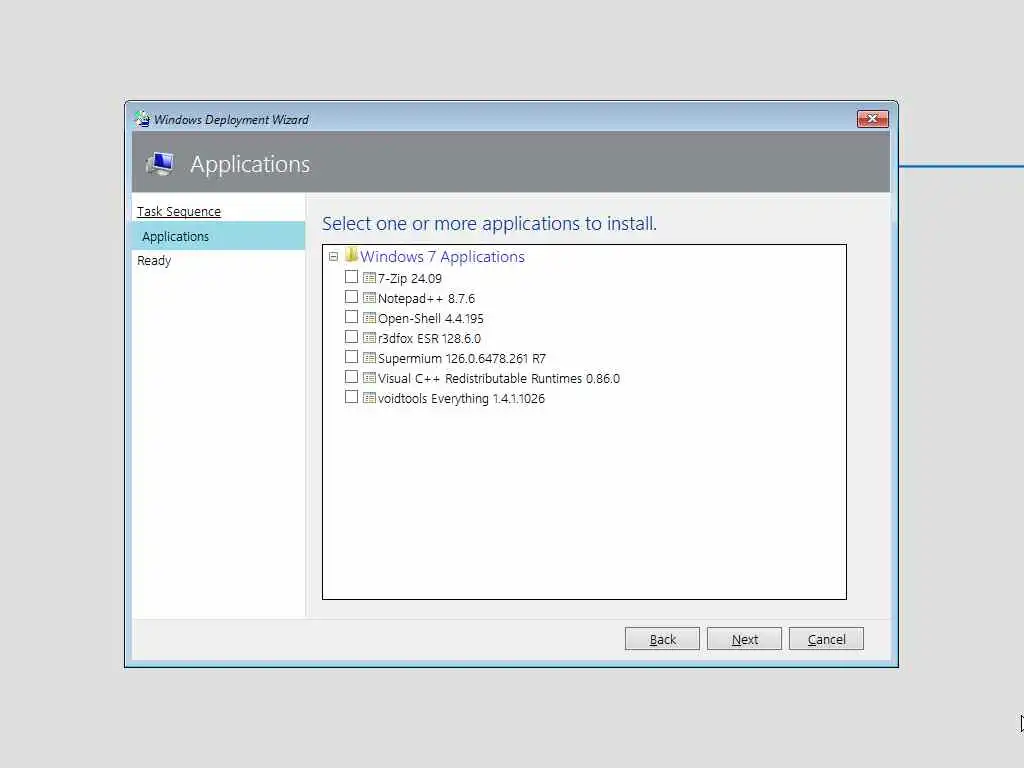
Task: Click the Supermium application list icon
Action: tap(369, 358)
